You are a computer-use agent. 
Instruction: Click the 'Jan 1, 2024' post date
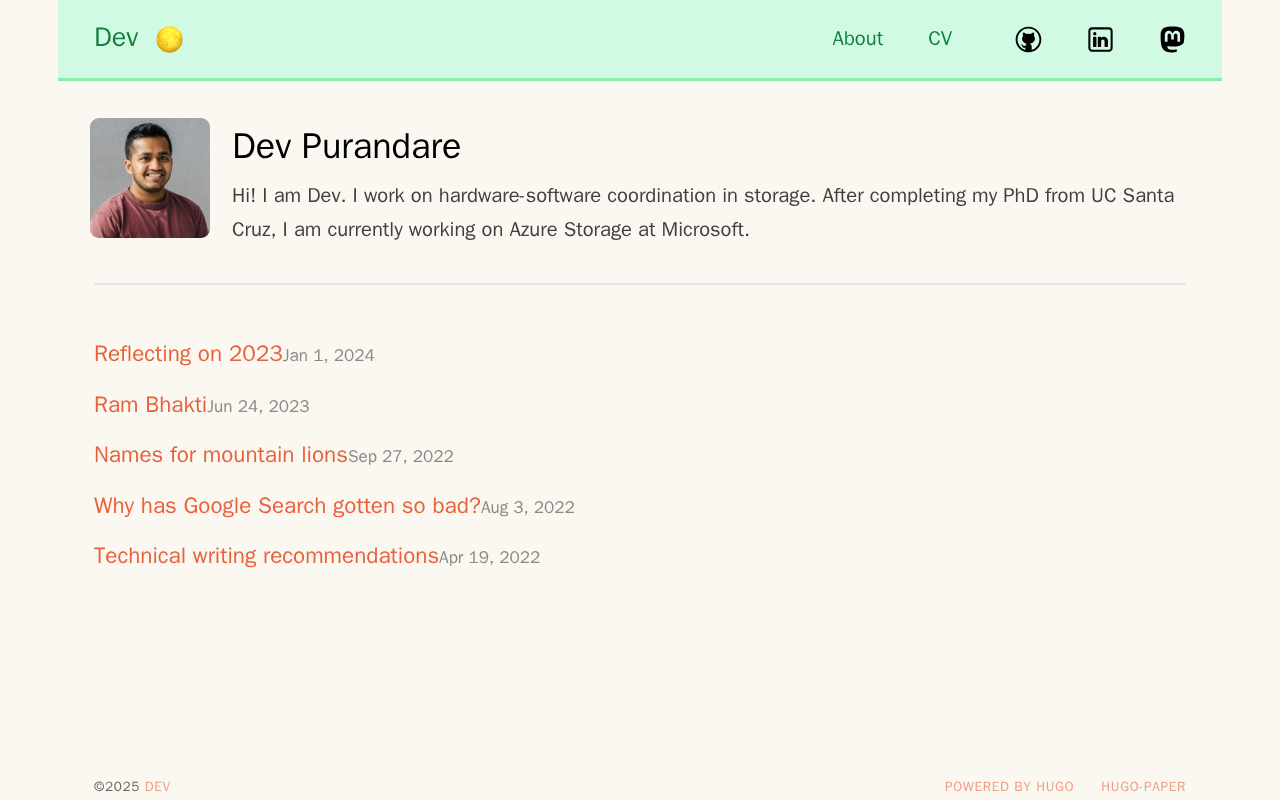click(x=329, y=356)
